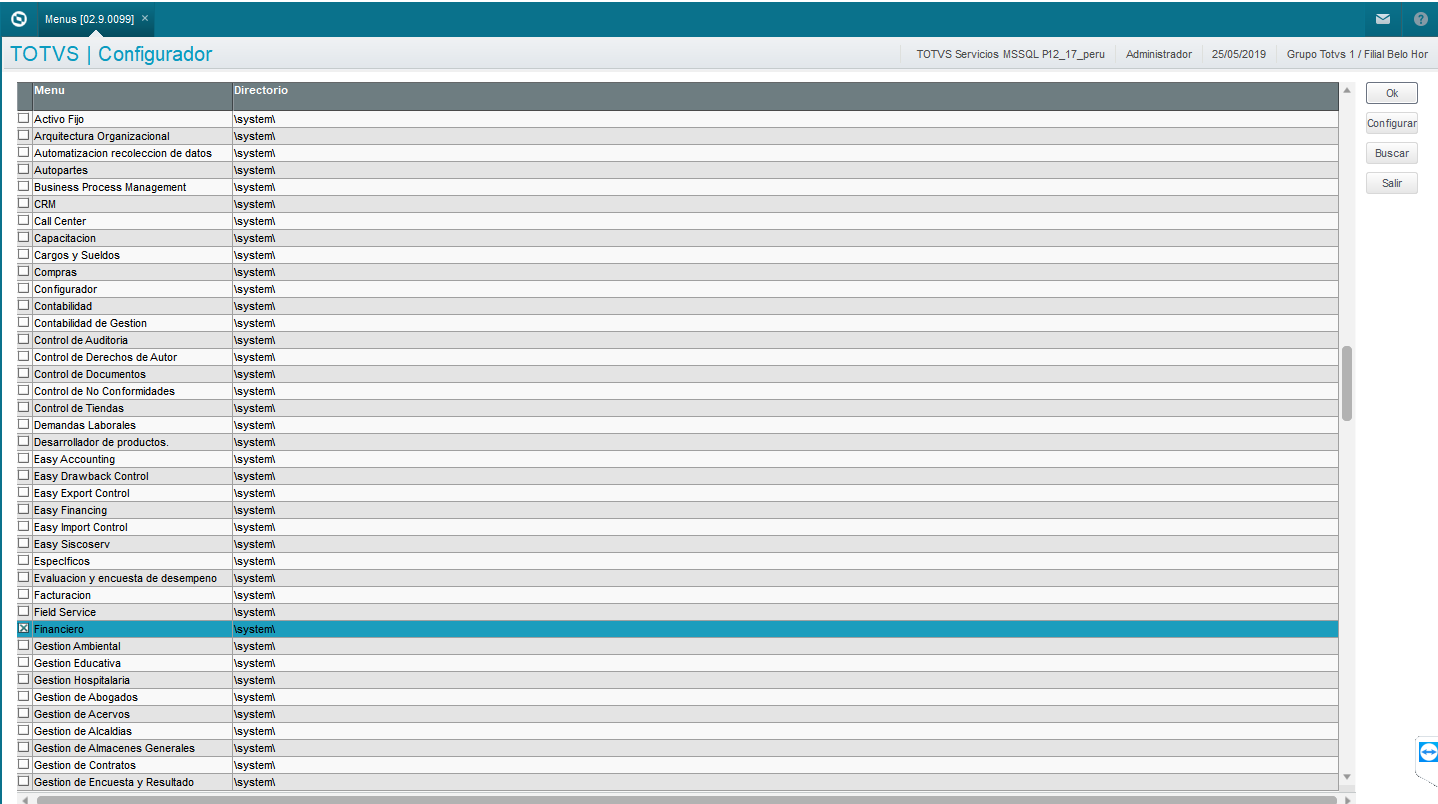
Task: Check the Demandas Laborales checkbox
Action: [x=24, y=424]
